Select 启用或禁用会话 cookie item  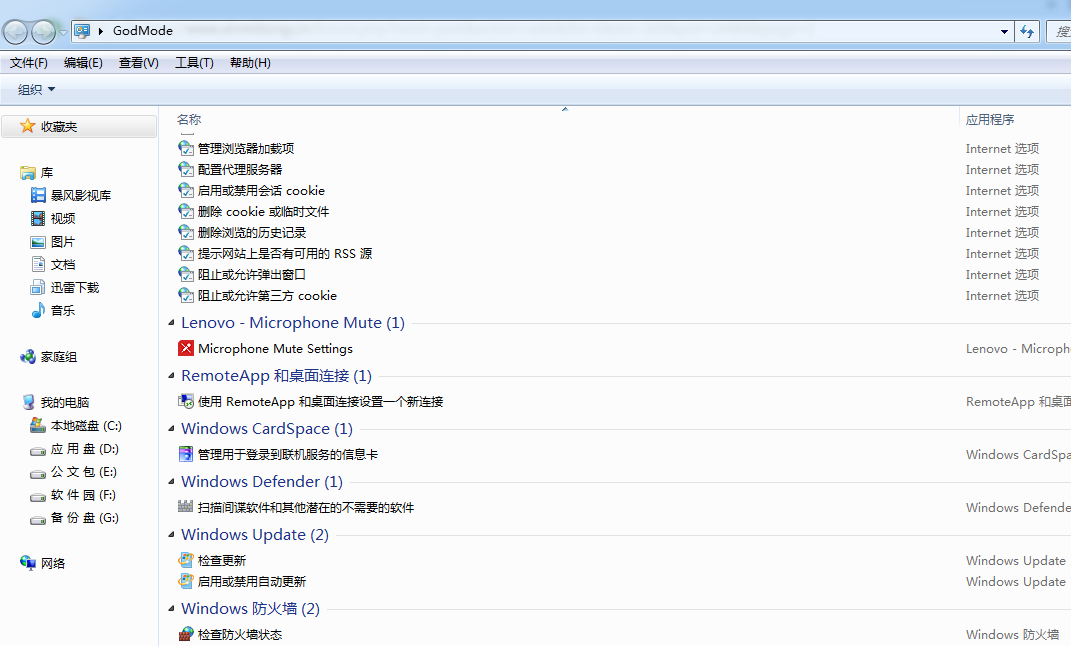tap(251, 191)
